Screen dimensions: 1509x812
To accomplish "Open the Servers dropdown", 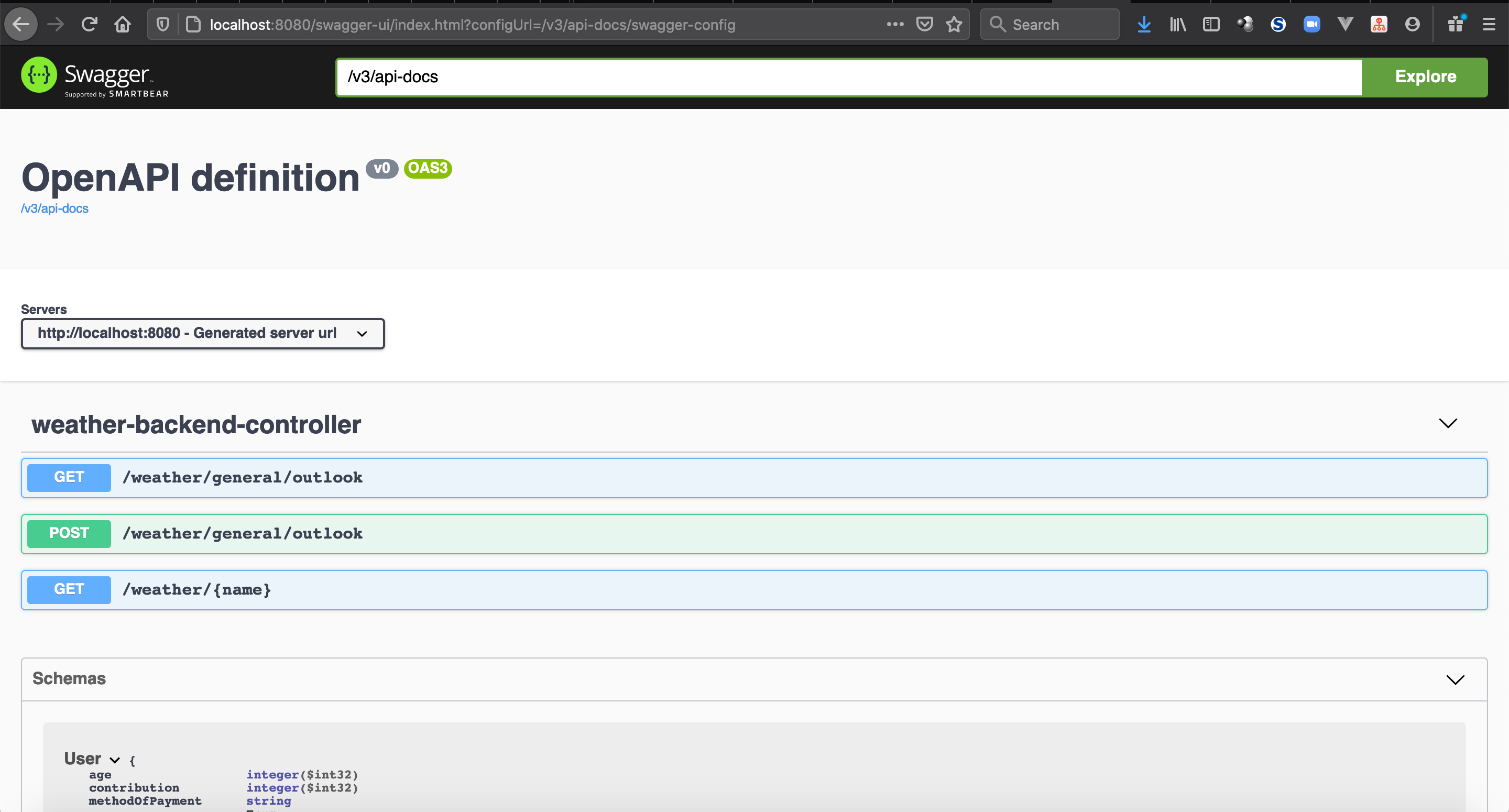I will click(202, 333).
